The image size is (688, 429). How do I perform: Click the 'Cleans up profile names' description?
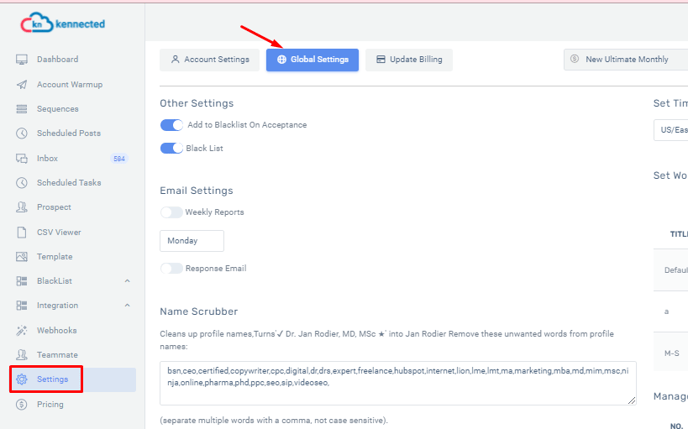[387, 340]
